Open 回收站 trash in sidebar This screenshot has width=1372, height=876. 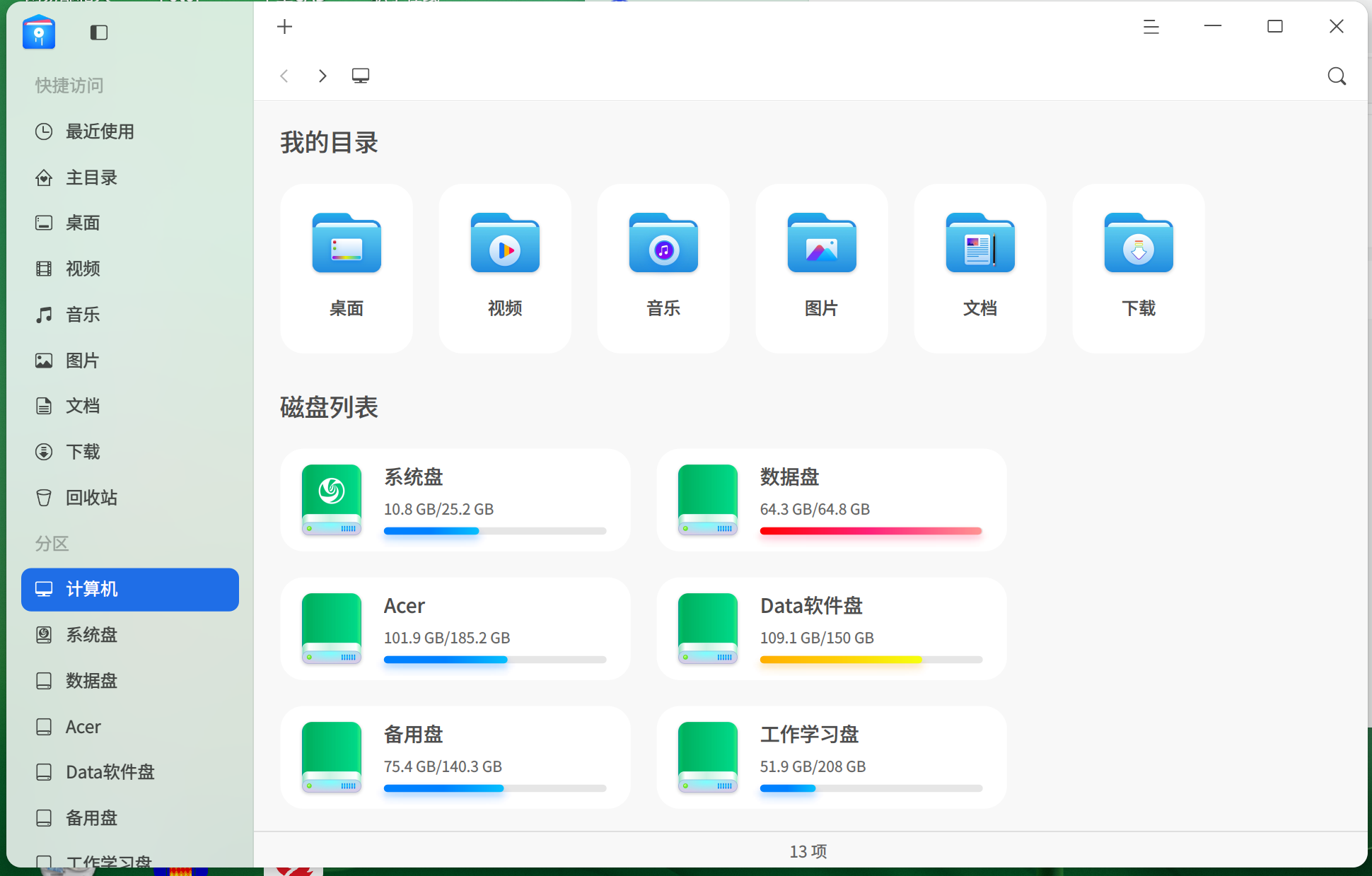pos(130,498)
